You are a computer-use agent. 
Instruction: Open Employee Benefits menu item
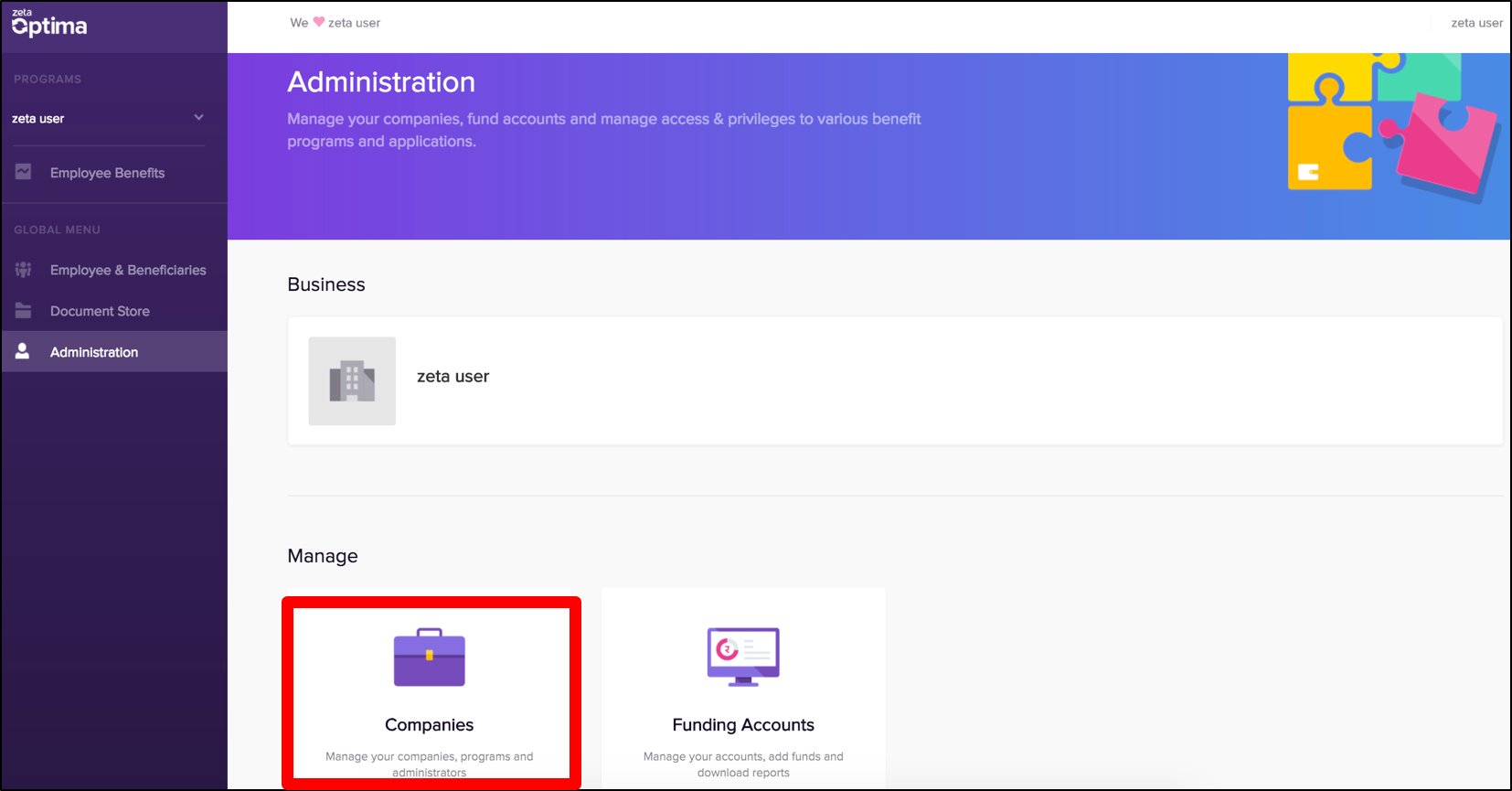click(107, 173)
